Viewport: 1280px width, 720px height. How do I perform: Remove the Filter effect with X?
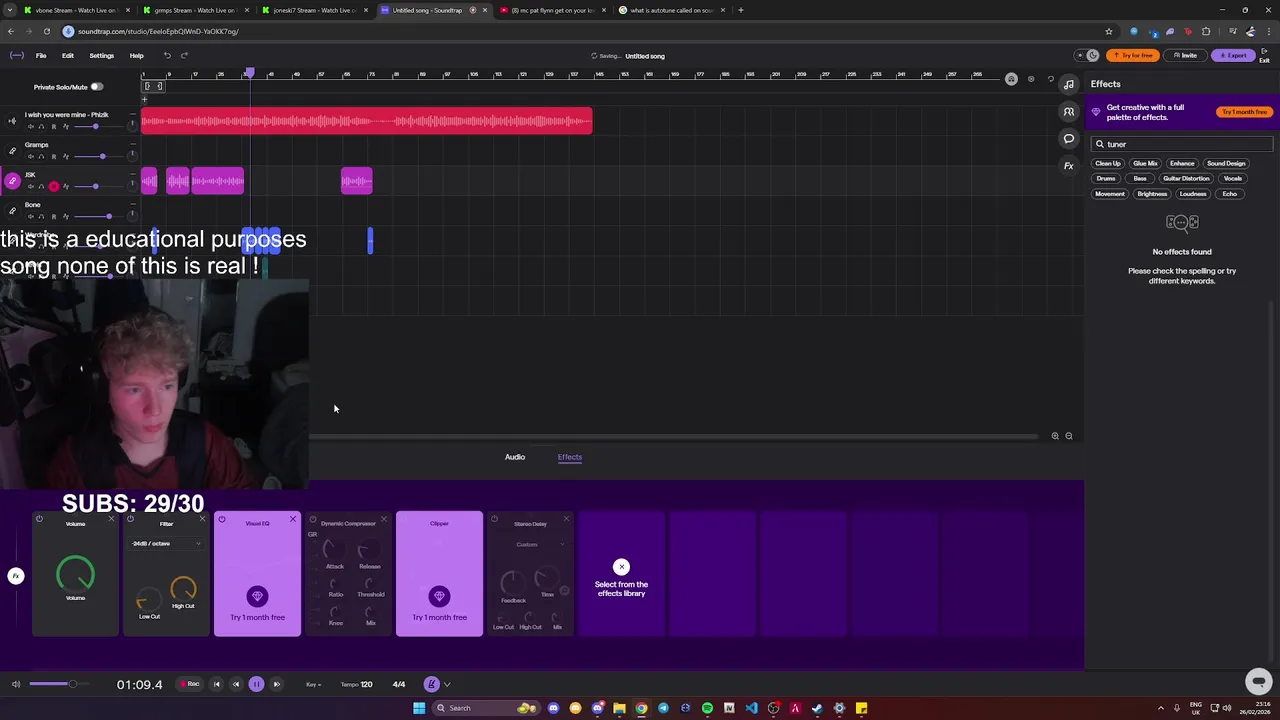point(202,518)
